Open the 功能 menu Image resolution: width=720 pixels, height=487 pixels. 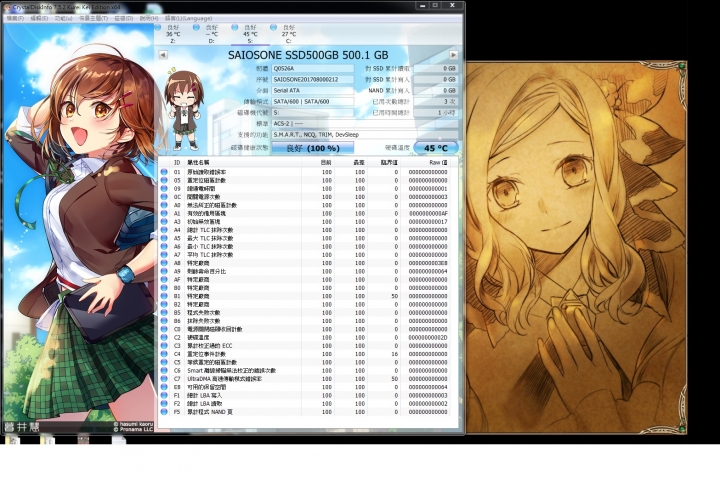click(63, 18)
